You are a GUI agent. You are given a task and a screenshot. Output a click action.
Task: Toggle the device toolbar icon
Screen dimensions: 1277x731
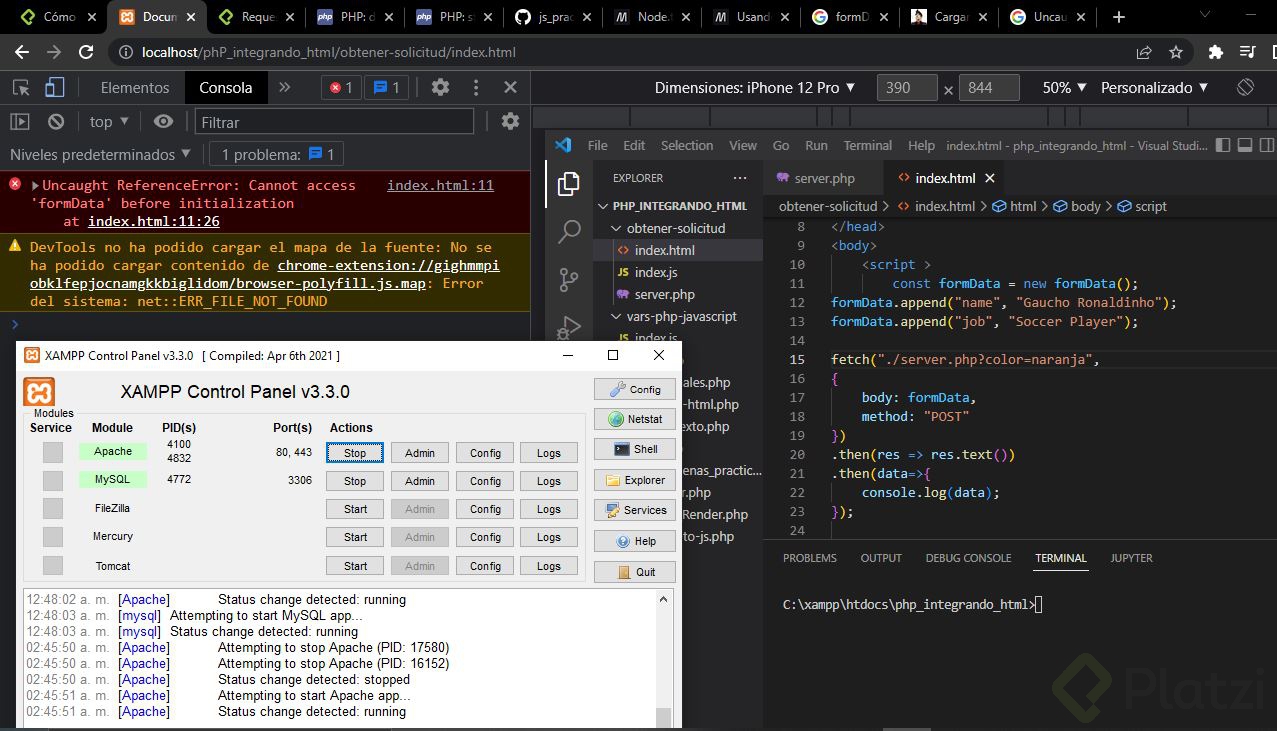tap(55, 88)
